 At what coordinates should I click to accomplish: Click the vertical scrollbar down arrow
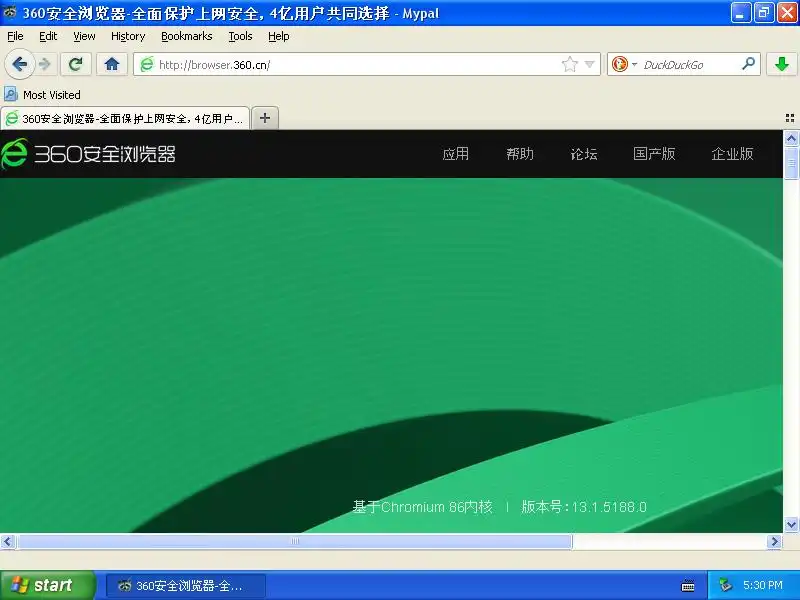[791, 524]
